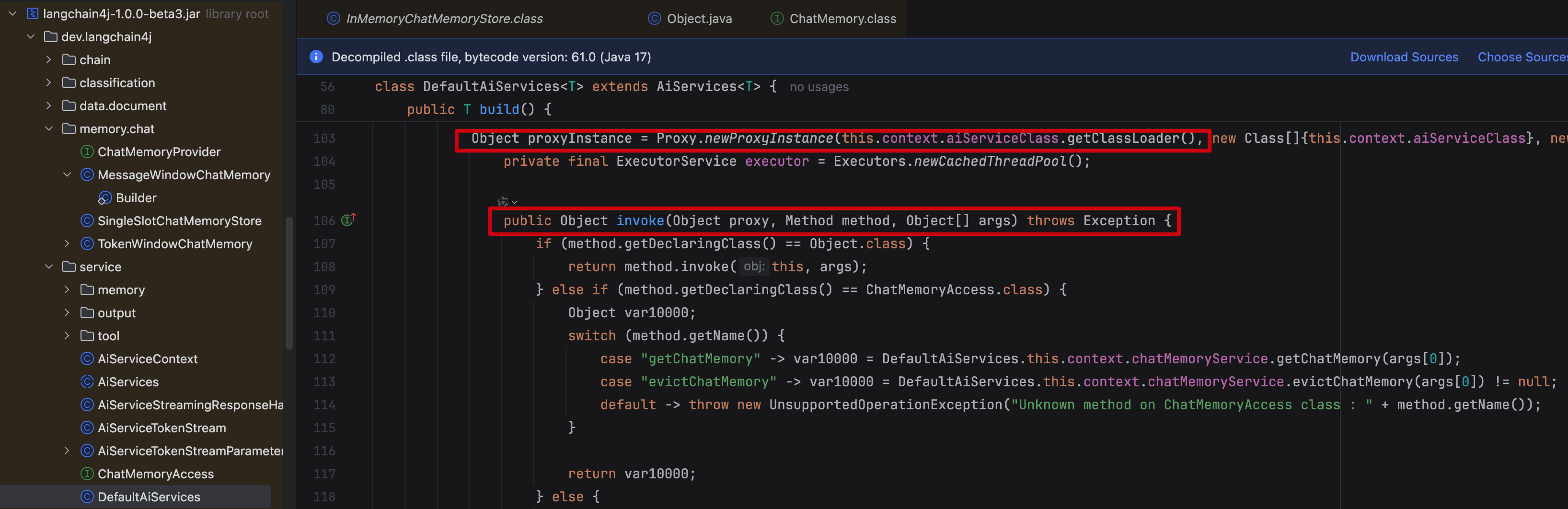Expand the tool folder under service
The height and width of the screenshot is (509, 1568).
(x=67, y=336)
